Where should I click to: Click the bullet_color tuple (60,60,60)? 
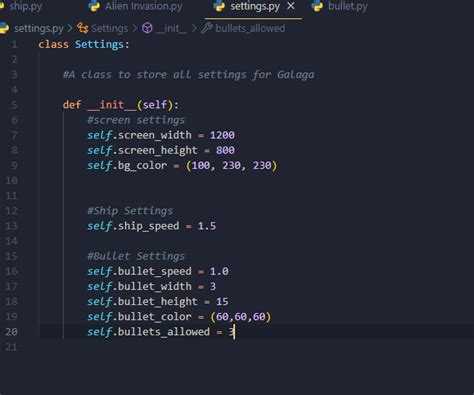point(241,317)
